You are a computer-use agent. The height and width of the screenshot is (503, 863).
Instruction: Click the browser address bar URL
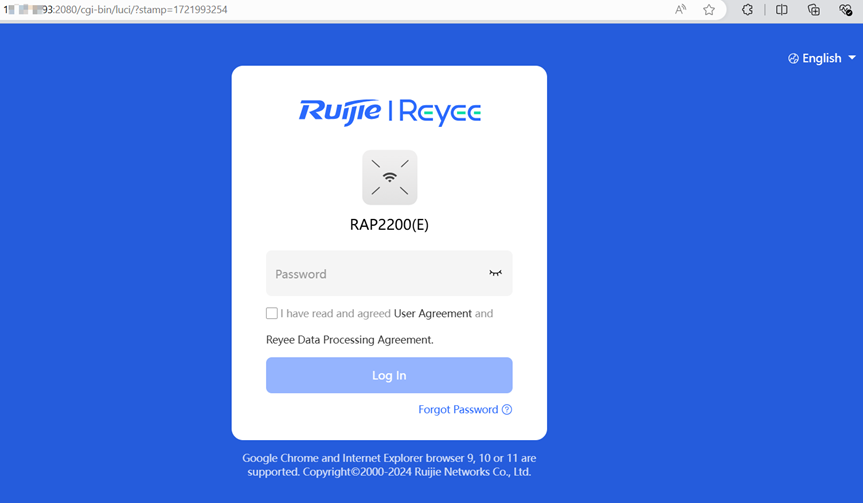pos(116,9)
